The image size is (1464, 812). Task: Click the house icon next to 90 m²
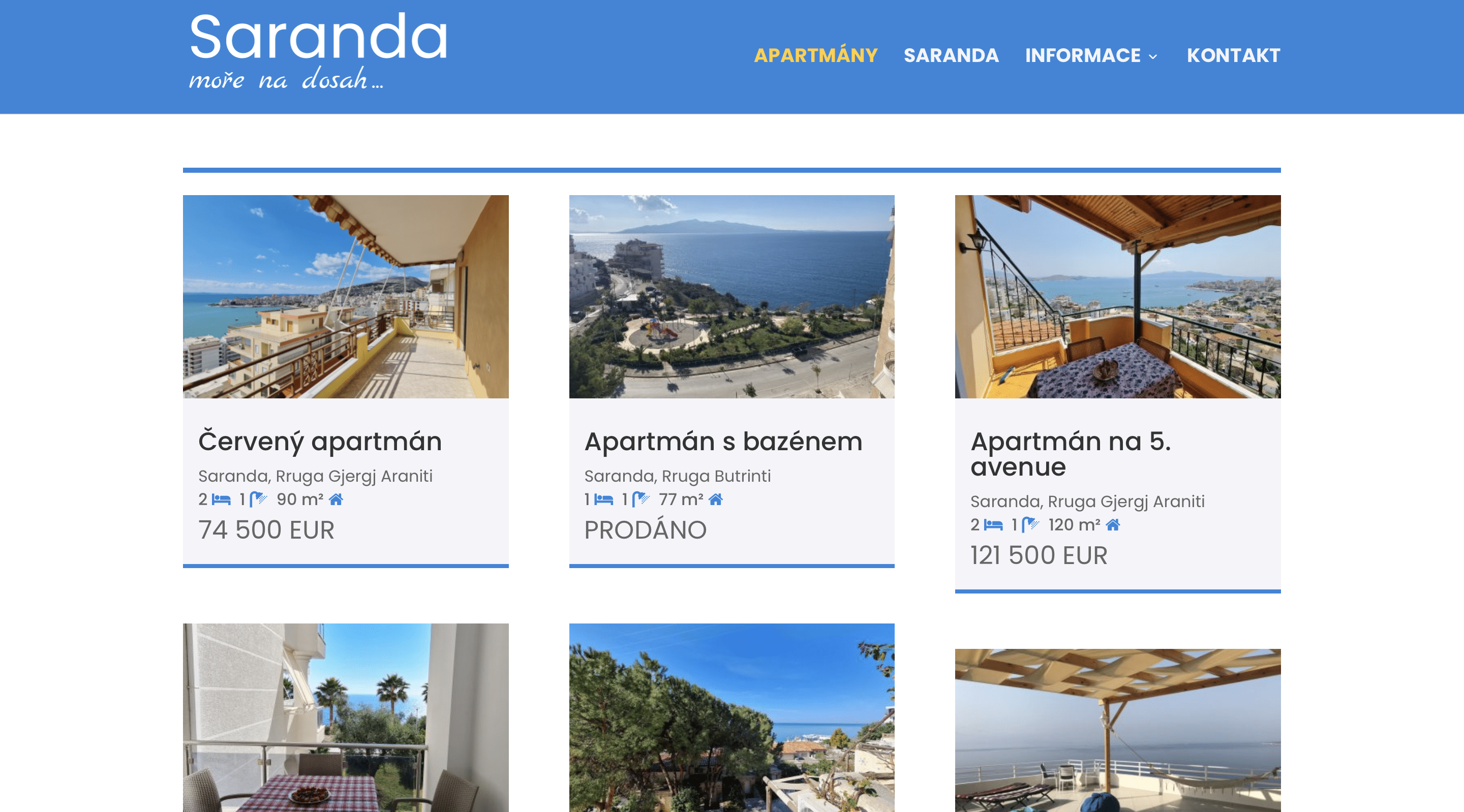pyautogui.click(x=336, y=499)
